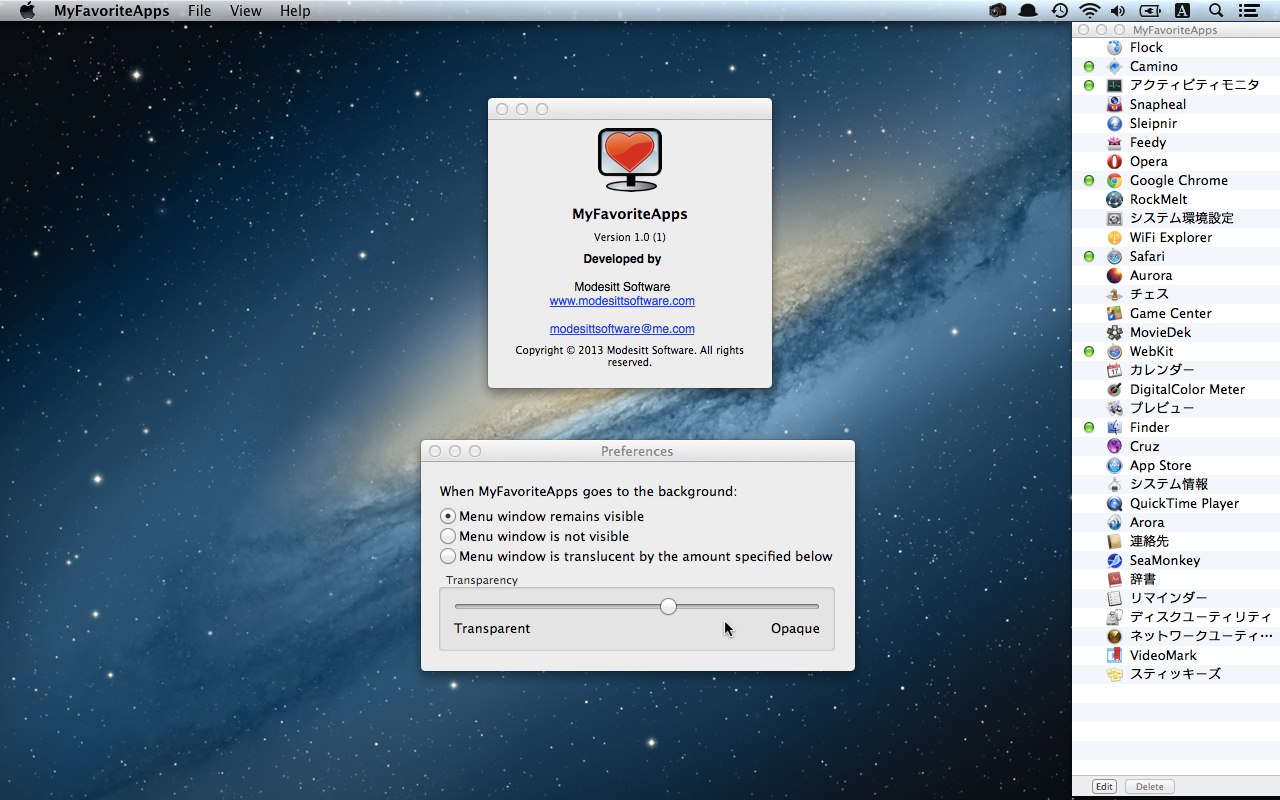The image size is (1280, 800).
Task: Click the RockMelt app icon
Action: [x=1114, y=200]
